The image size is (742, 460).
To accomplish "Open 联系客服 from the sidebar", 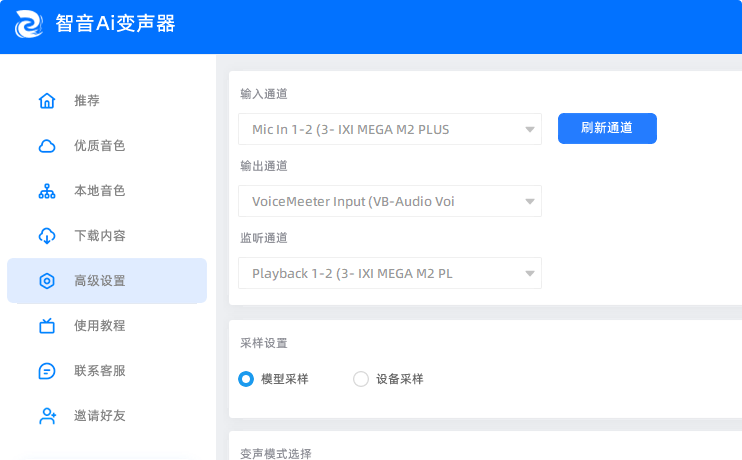I will click(x=107, y=371).
